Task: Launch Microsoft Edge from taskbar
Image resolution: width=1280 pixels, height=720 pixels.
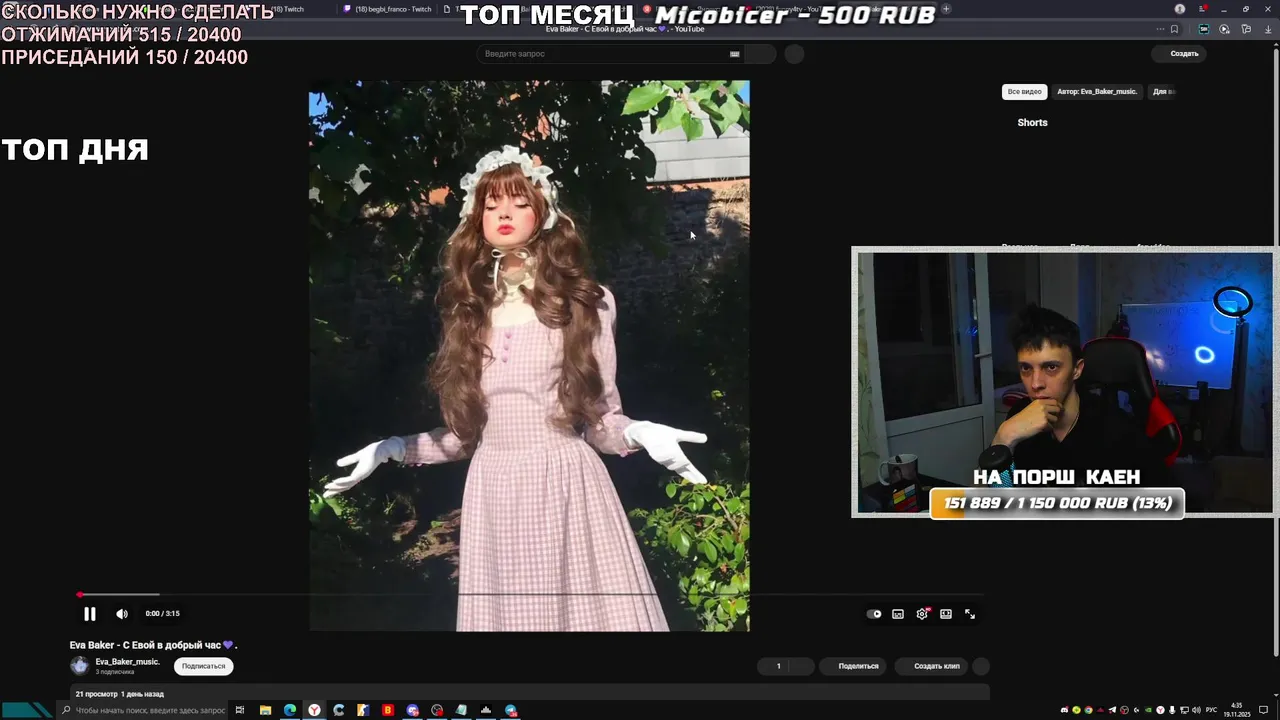Action: click(290, 710)
